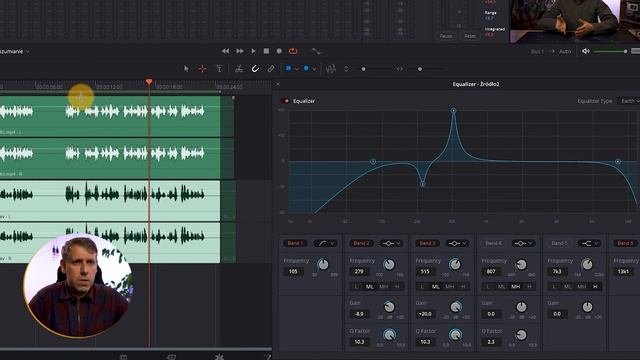Click Band 2 notch node on EQ graph
The width and height of the screenshot is (640, 360).
pos(423,184)
